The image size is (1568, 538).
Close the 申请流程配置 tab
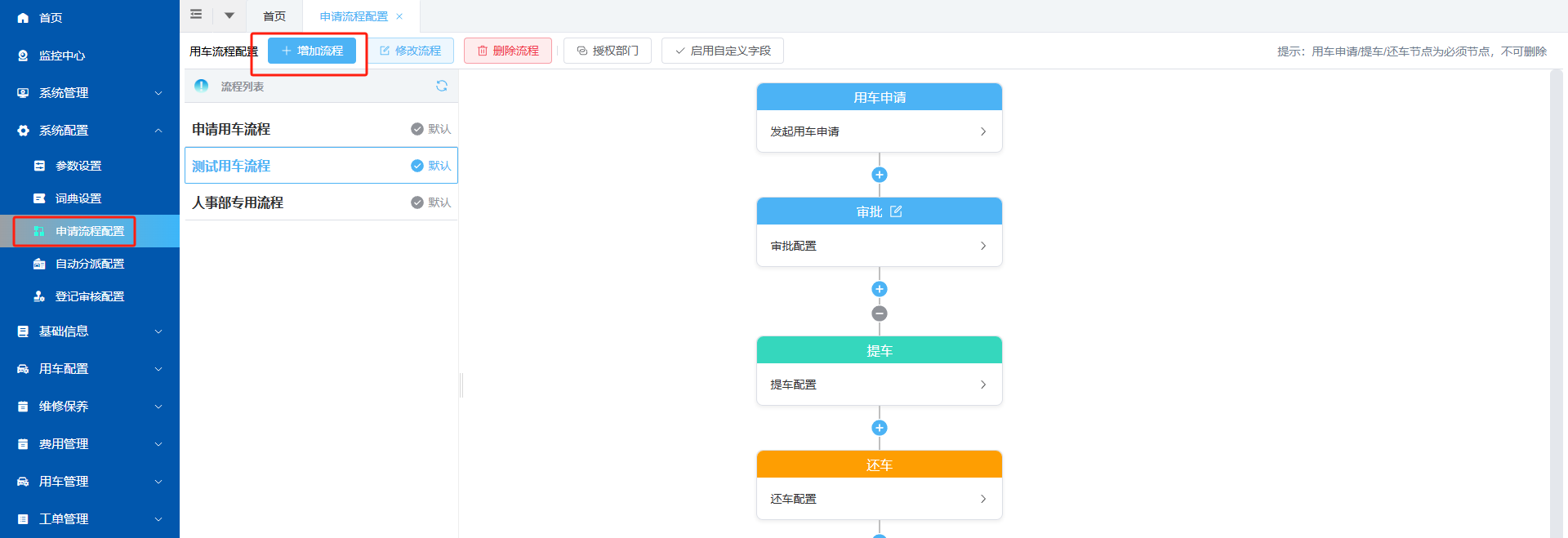click(399, 16)
